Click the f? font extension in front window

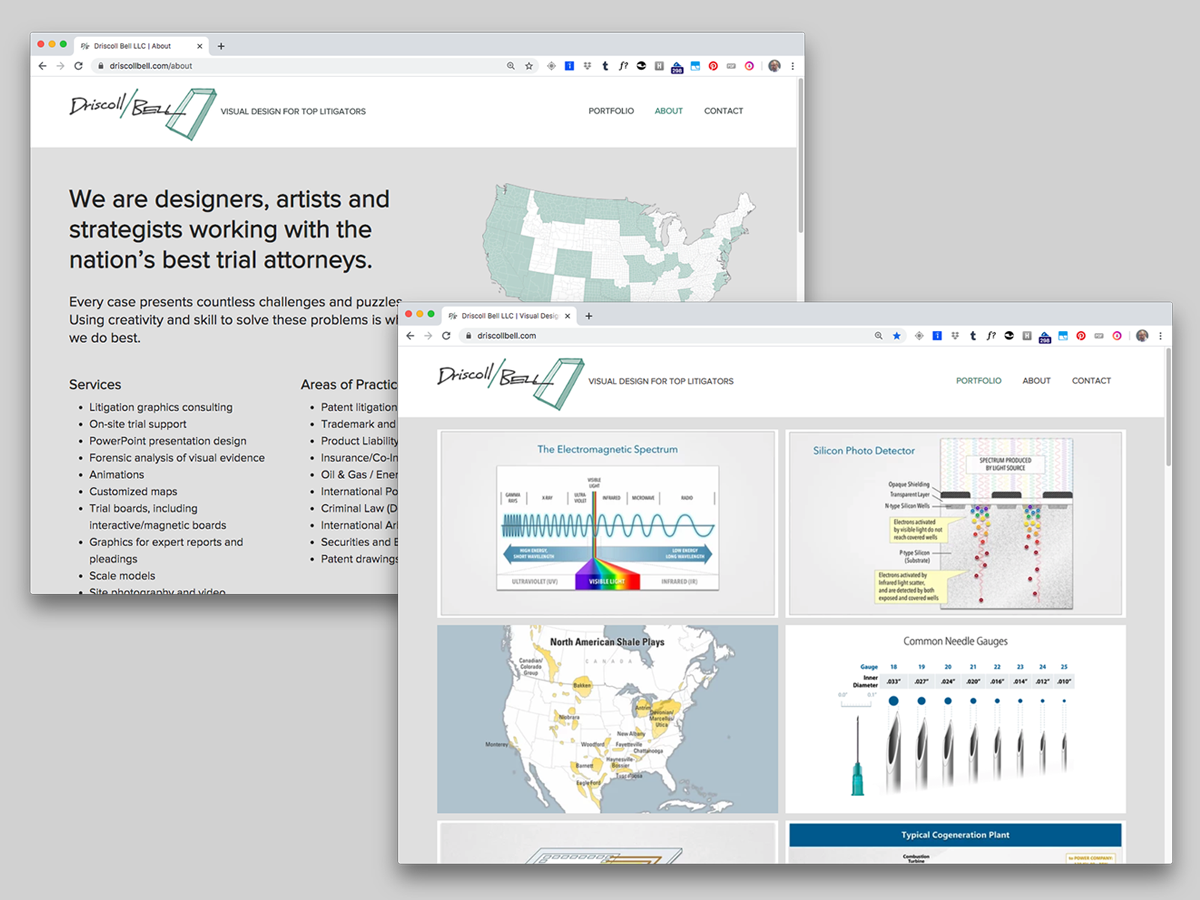990,336
